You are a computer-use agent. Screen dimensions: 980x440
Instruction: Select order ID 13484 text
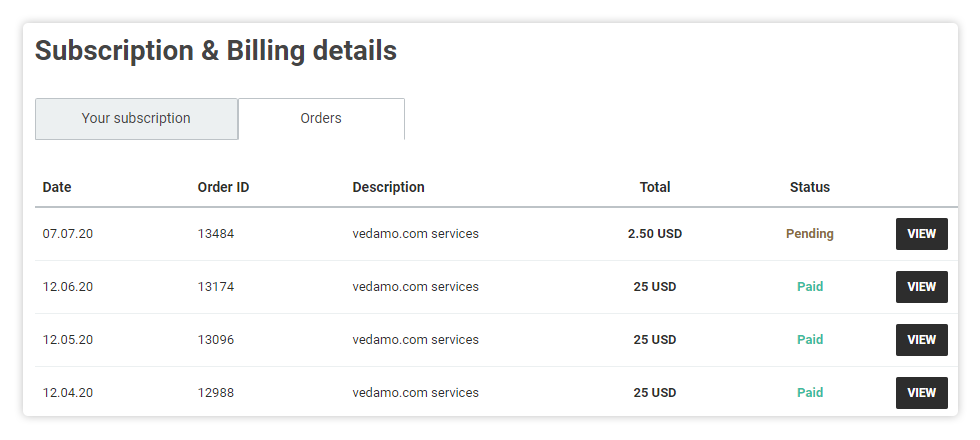[x=216, y=234]
